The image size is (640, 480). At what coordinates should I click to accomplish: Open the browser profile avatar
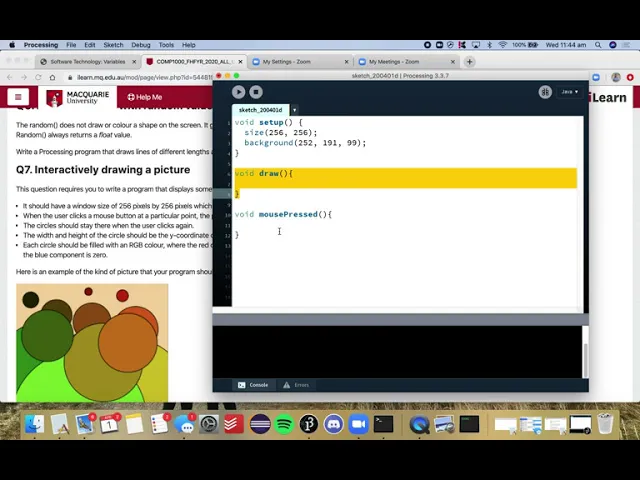click(x=616, y=77)
